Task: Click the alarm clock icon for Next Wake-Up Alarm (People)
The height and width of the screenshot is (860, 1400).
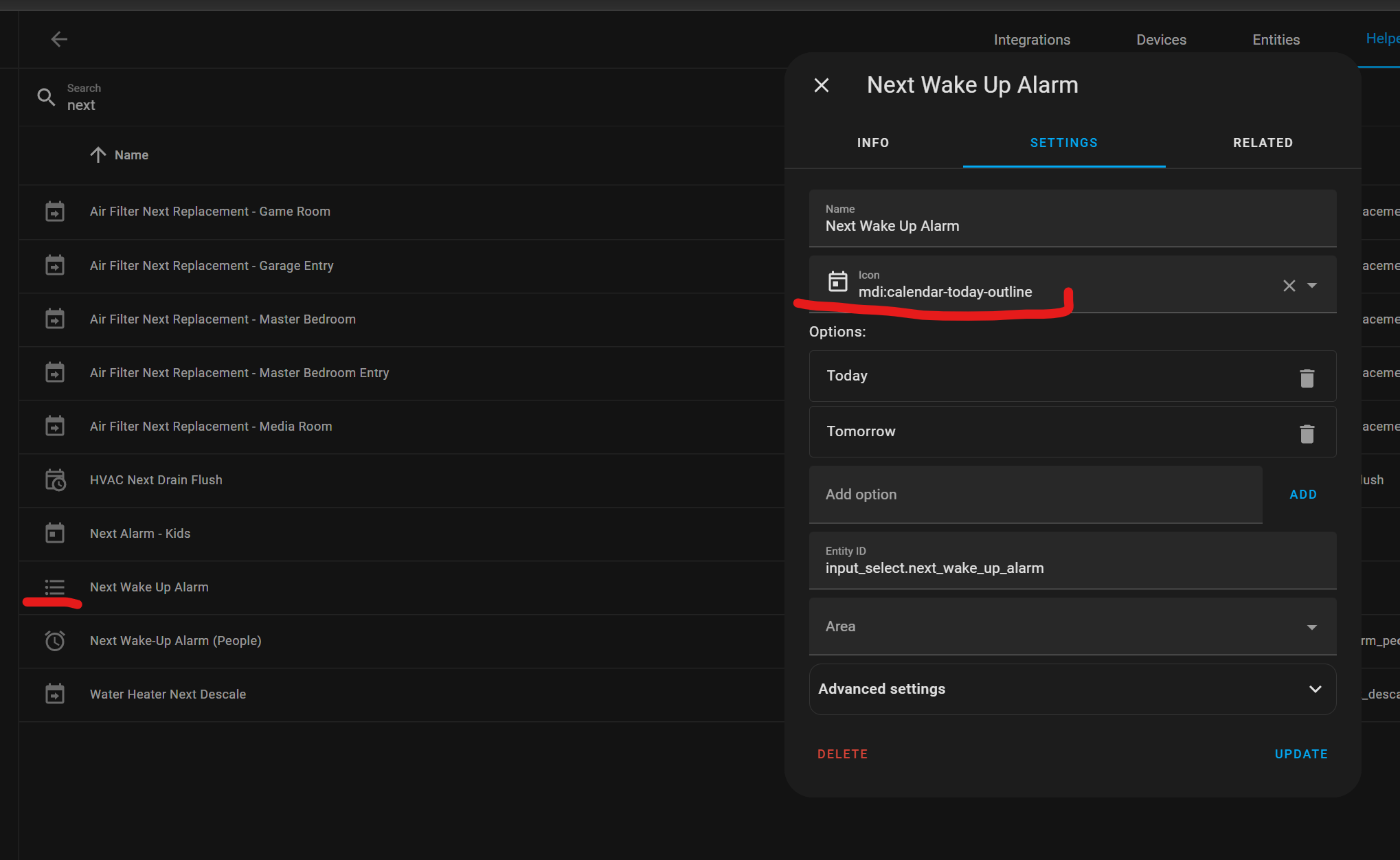Action: pyautogui.click(x=55, y=640)
